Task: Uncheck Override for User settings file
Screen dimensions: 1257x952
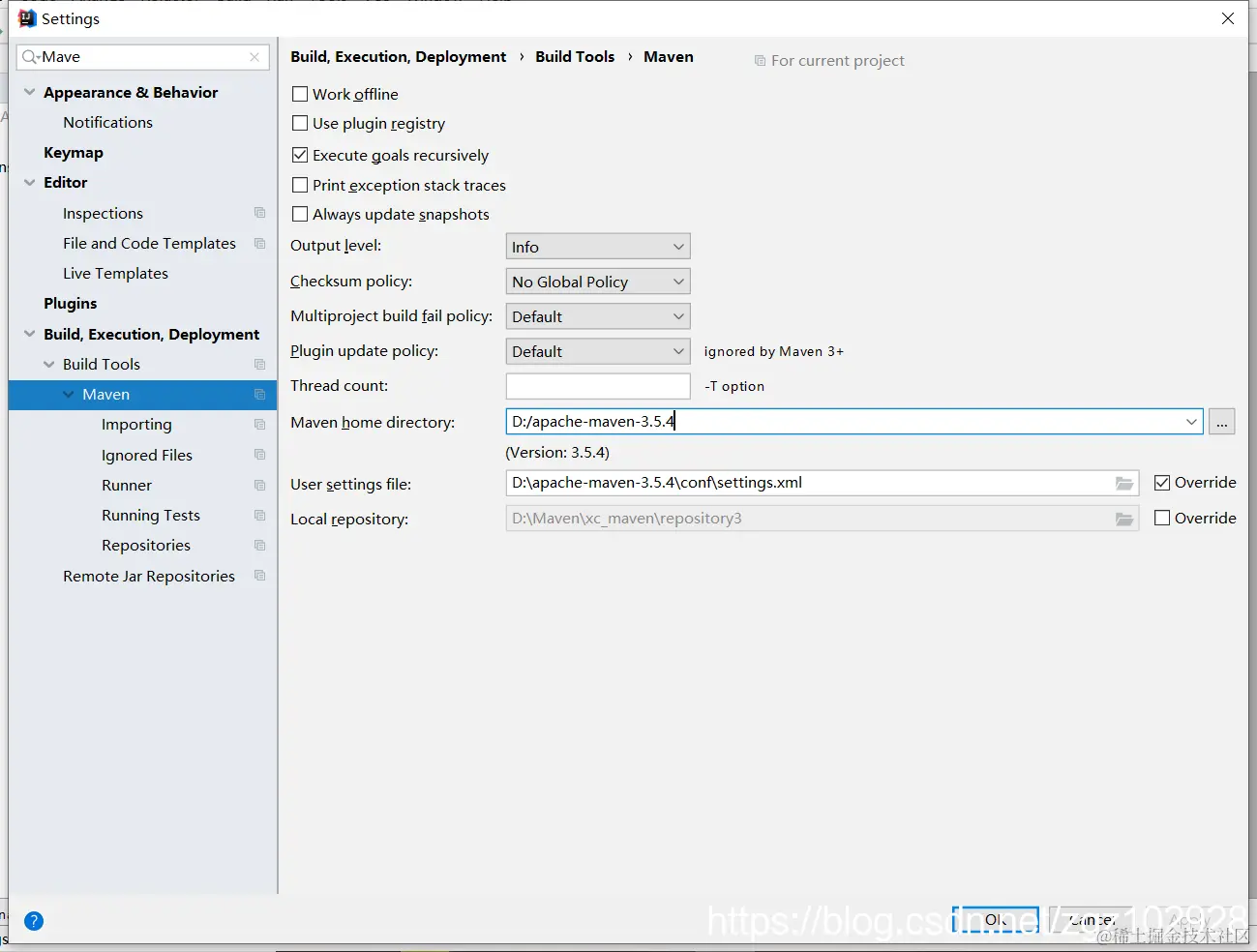Action: (1162, 483)
